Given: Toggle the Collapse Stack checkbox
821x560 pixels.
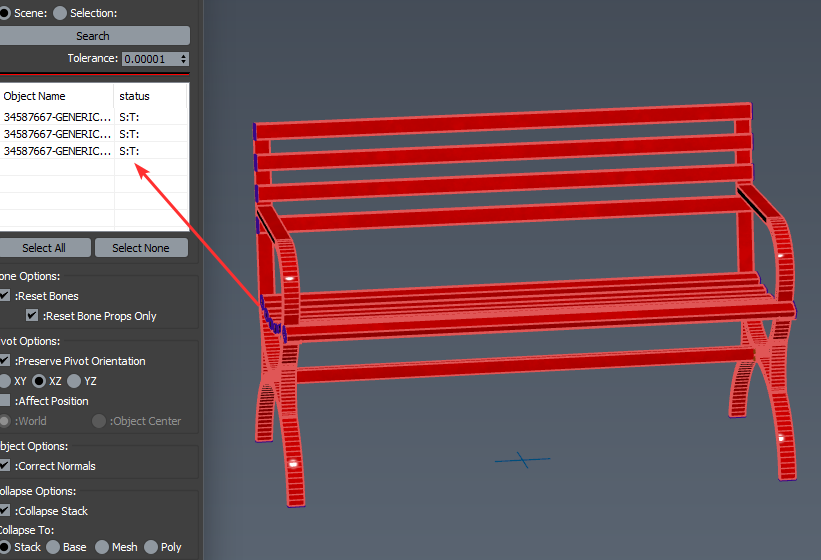Looking at the screenshot, I should coord(5,510).
